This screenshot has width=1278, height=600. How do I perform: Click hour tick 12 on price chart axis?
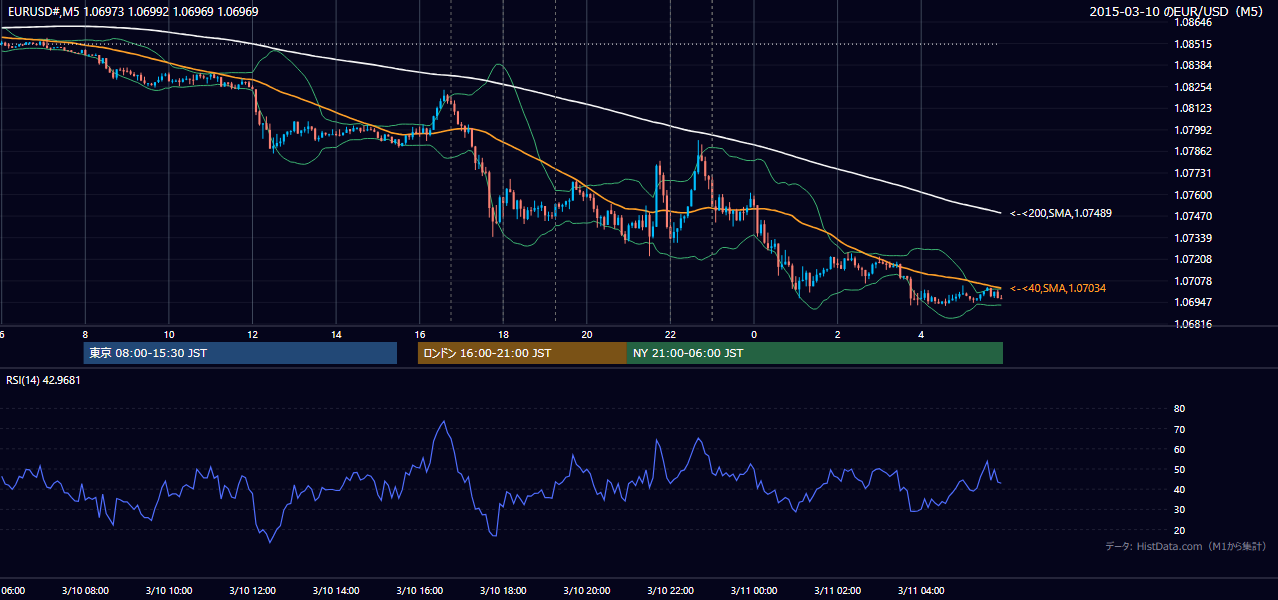tap(252, 334)
